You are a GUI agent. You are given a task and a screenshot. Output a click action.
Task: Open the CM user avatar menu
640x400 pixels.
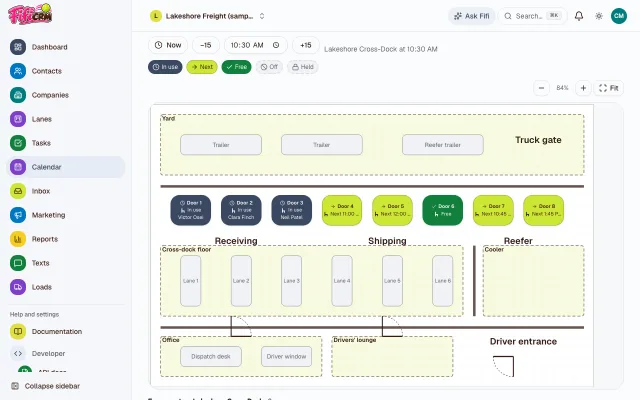tap(619, 16)
